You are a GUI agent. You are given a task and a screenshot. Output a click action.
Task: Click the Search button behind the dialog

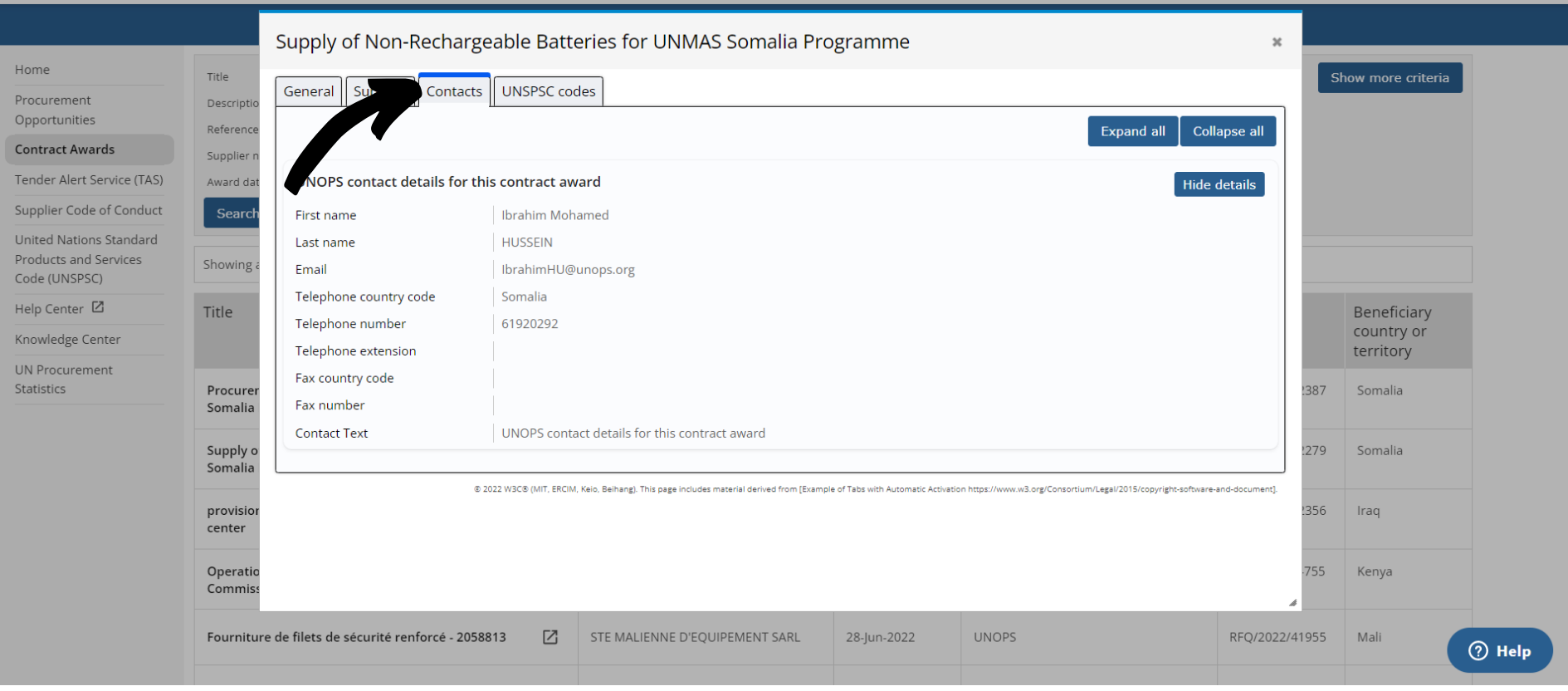(232, 213)
